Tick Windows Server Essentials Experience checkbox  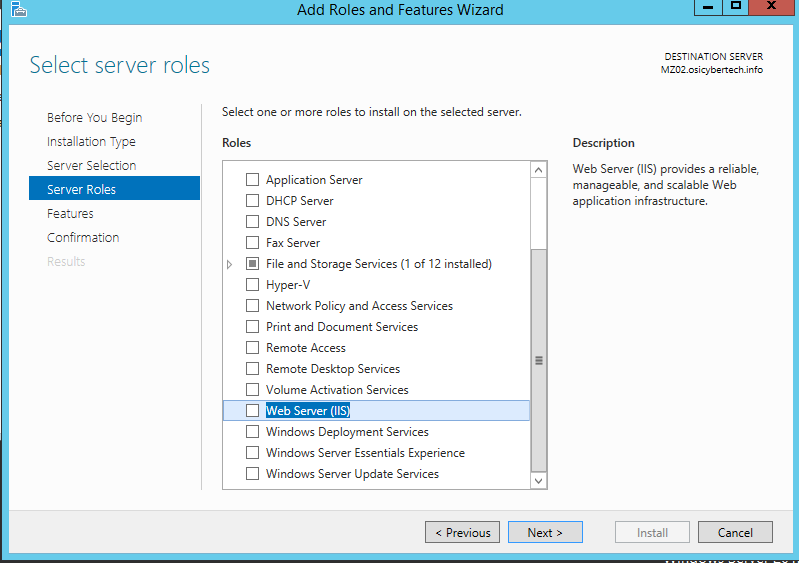tap(252, 452)
